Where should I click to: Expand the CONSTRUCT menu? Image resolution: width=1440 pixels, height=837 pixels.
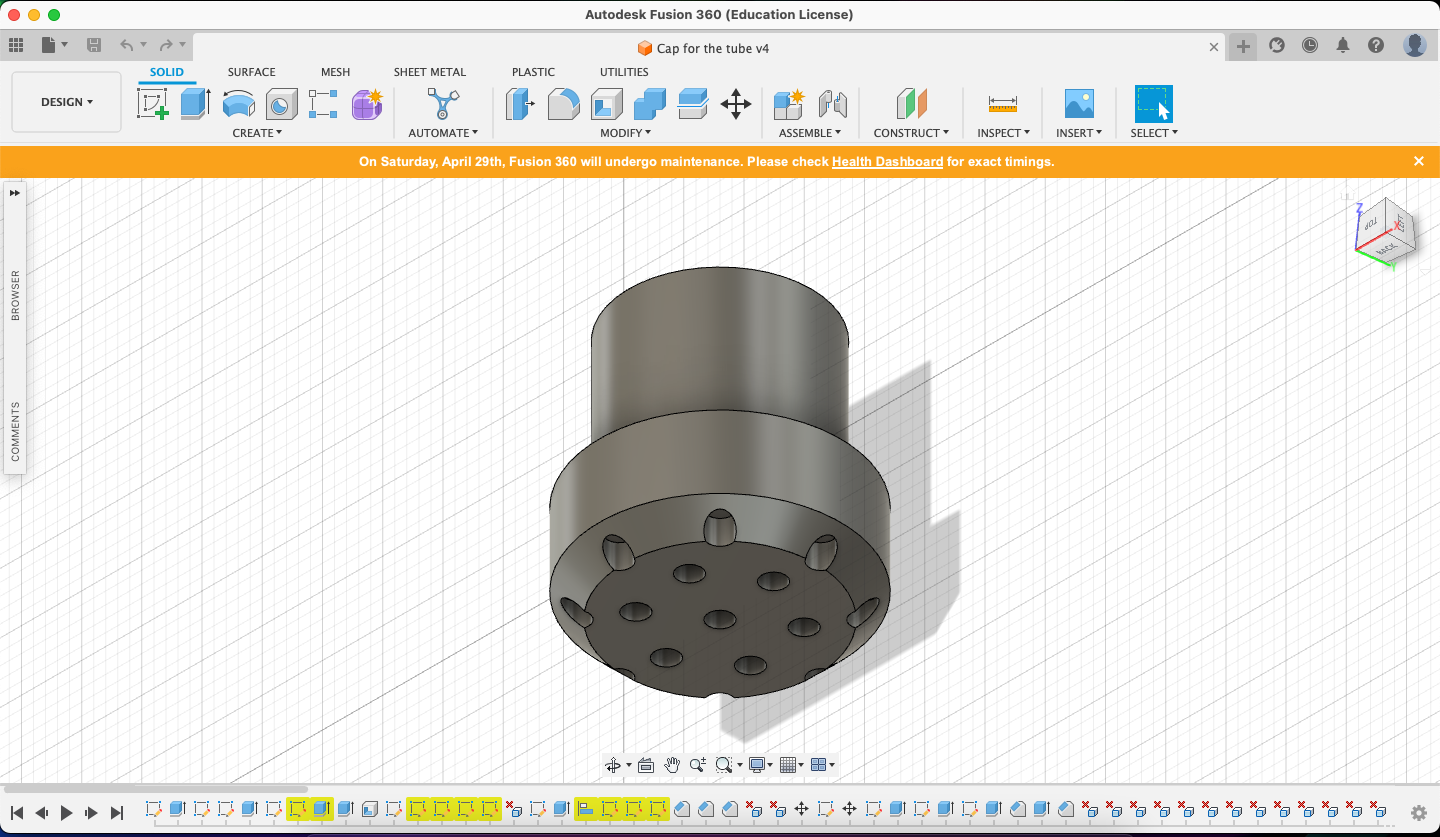912,133
